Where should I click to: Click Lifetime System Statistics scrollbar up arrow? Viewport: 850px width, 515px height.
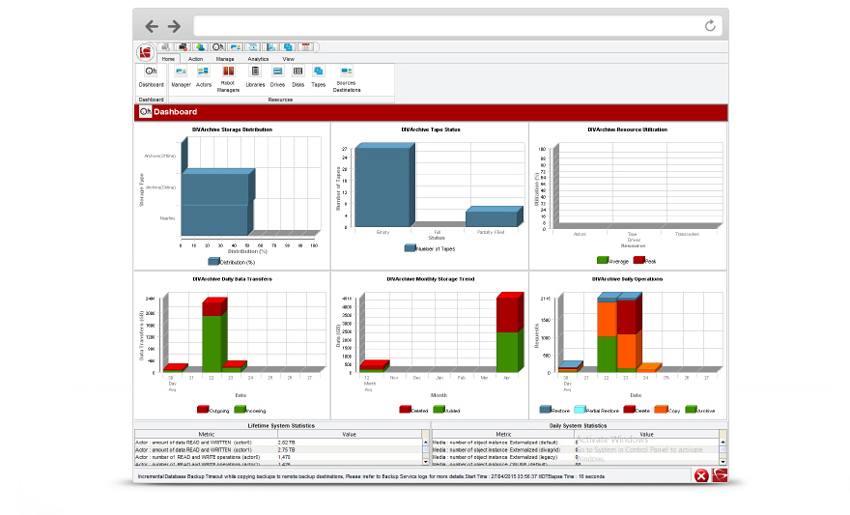(x=426, y=442)
